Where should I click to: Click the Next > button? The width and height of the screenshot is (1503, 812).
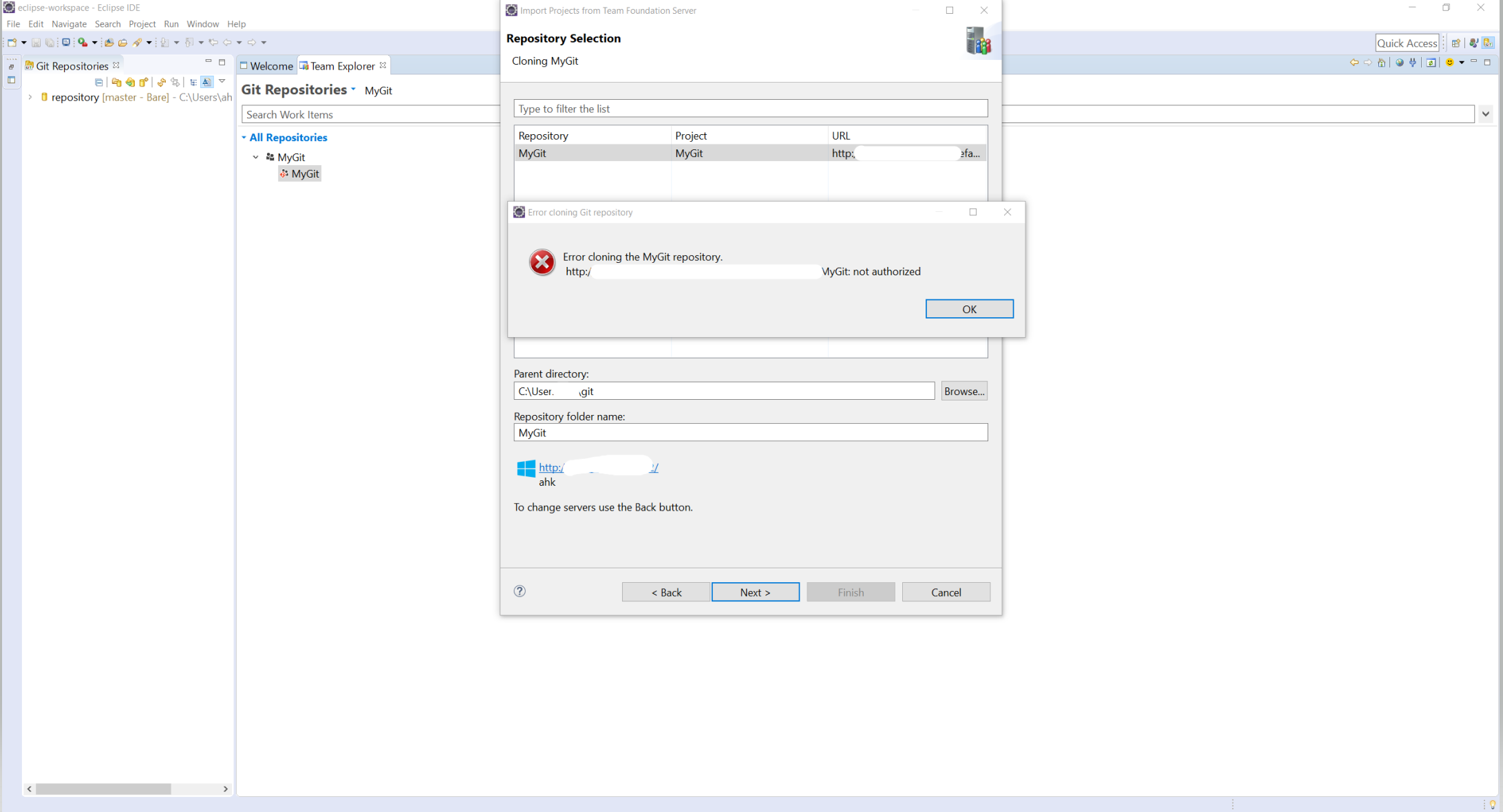[x=755, y=592]
